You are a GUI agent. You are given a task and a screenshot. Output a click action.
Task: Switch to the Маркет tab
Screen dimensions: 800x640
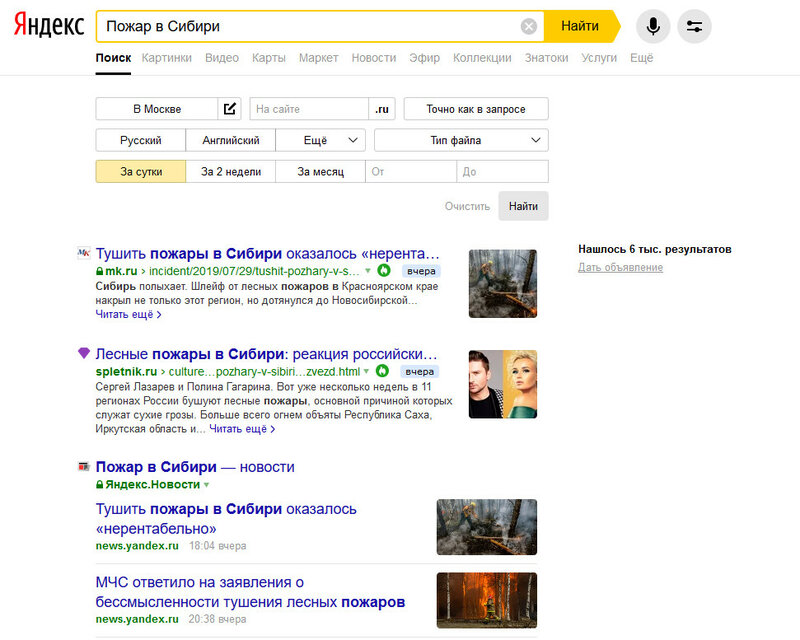pyautogui.click(x=318, y=58)
